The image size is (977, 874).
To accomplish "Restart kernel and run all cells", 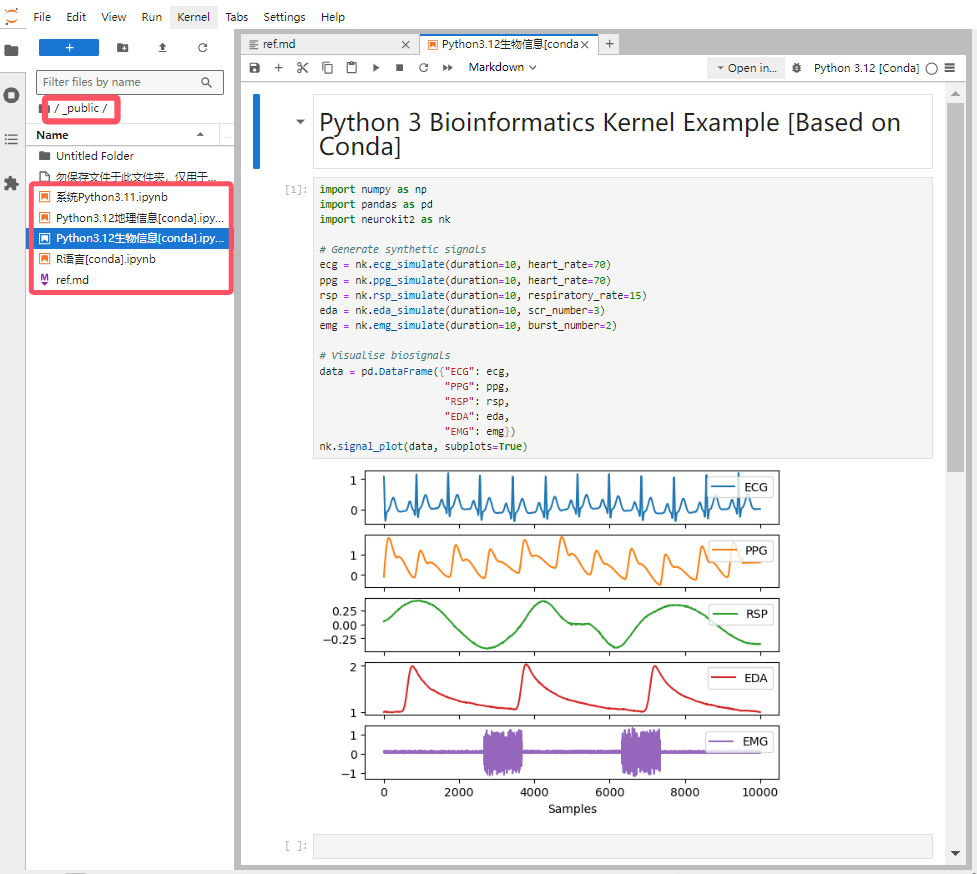I will (x=447, y=68).
